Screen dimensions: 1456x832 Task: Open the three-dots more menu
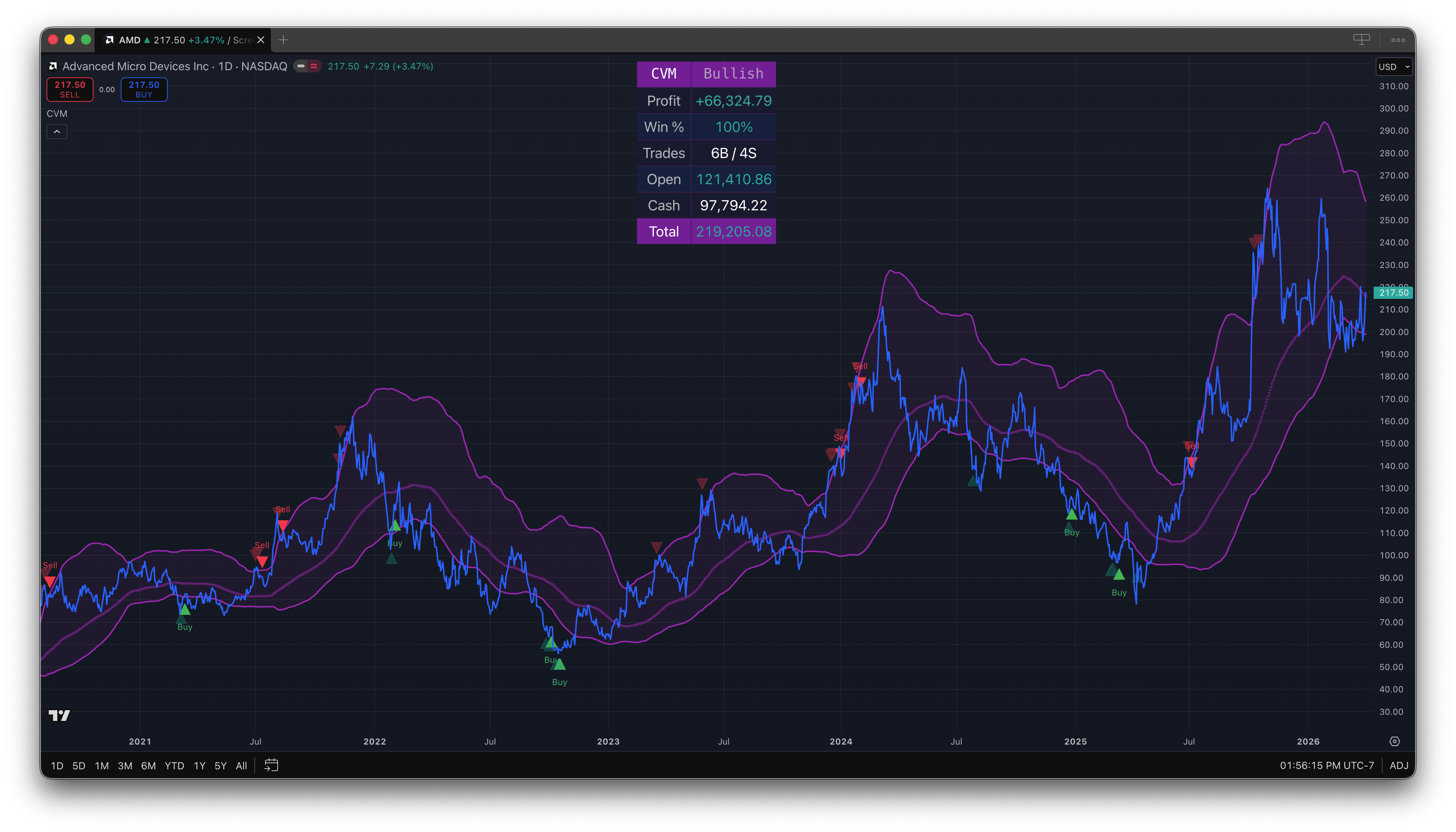point(1398,40)
